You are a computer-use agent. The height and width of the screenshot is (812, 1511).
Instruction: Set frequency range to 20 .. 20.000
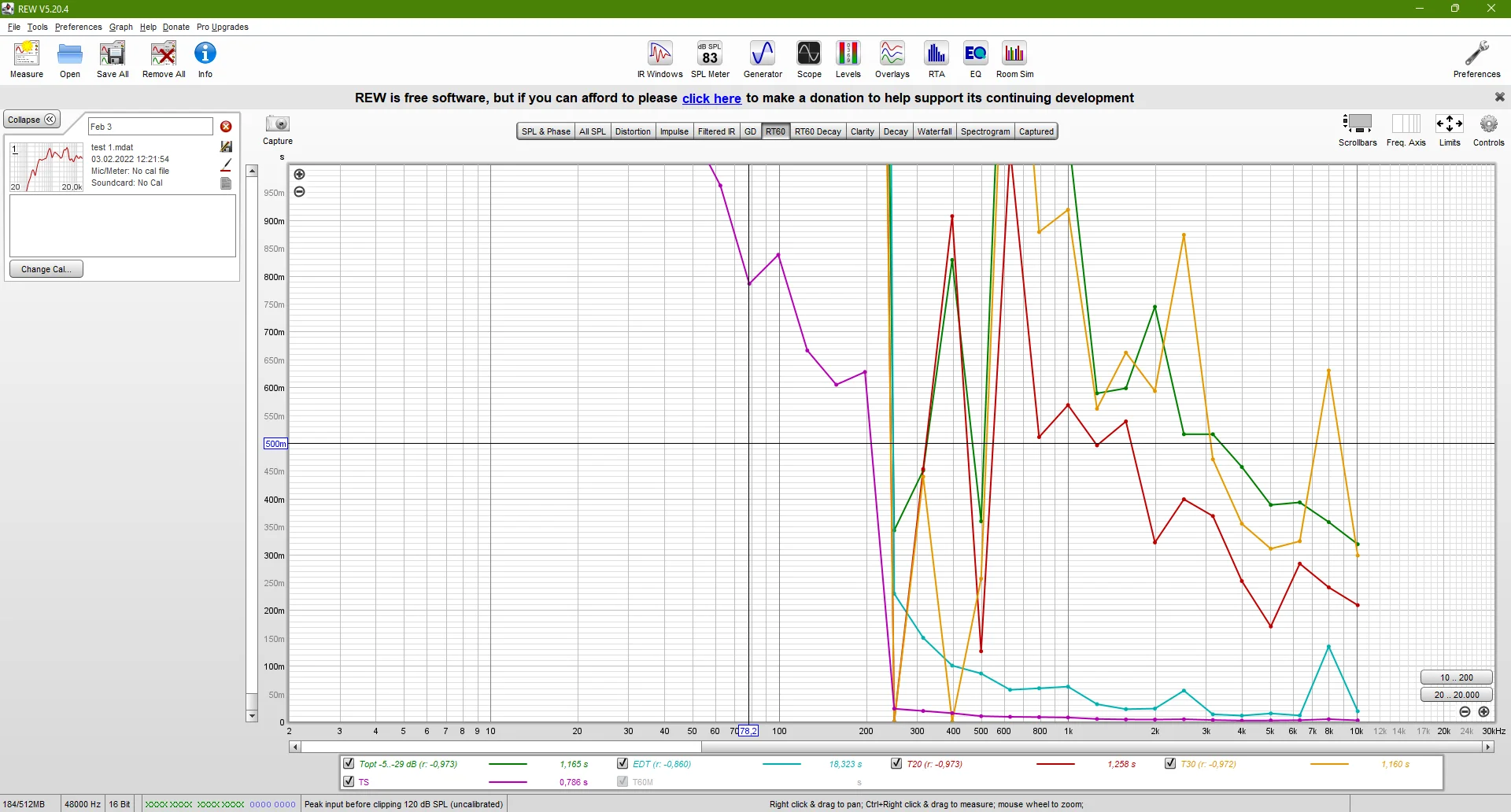(x=1457, y=695)
